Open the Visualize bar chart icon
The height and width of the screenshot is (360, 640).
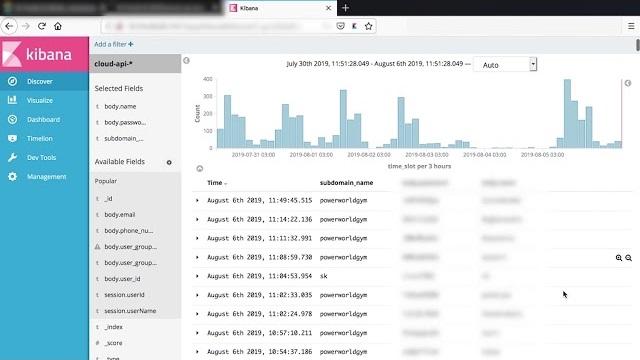[x=12, y=100]
